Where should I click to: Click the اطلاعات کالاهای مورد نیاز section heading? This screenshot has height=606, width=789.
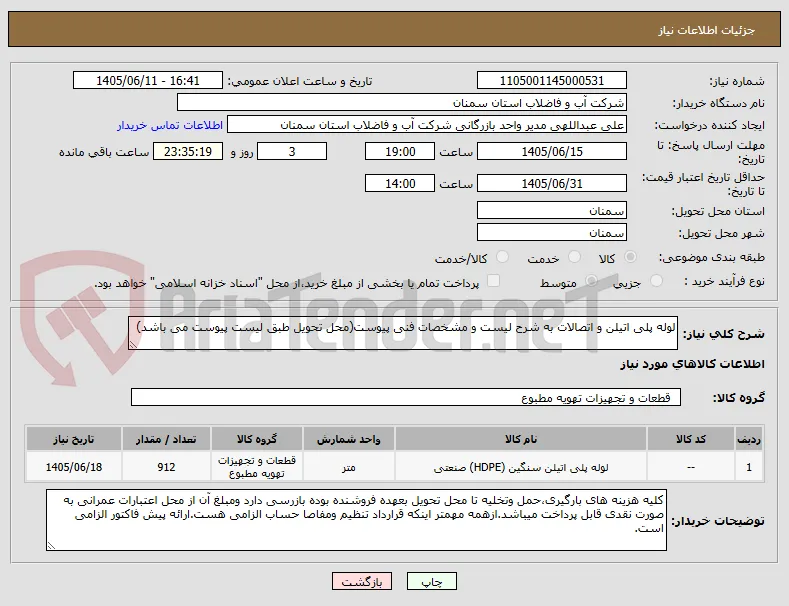click(x=692, y=364)
